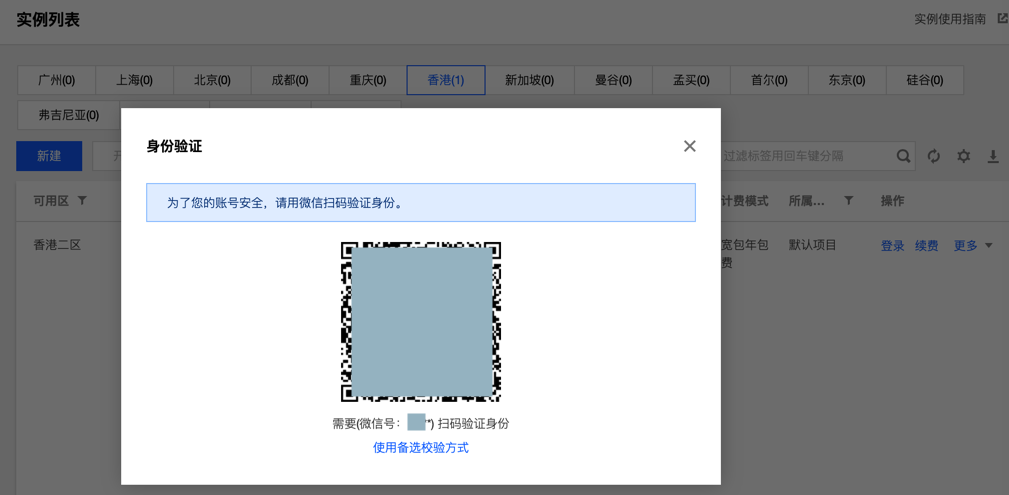Click the 计费模式 column header
Image resolution: width=1009 pixels, height=495 pixels.
(745, 201)
